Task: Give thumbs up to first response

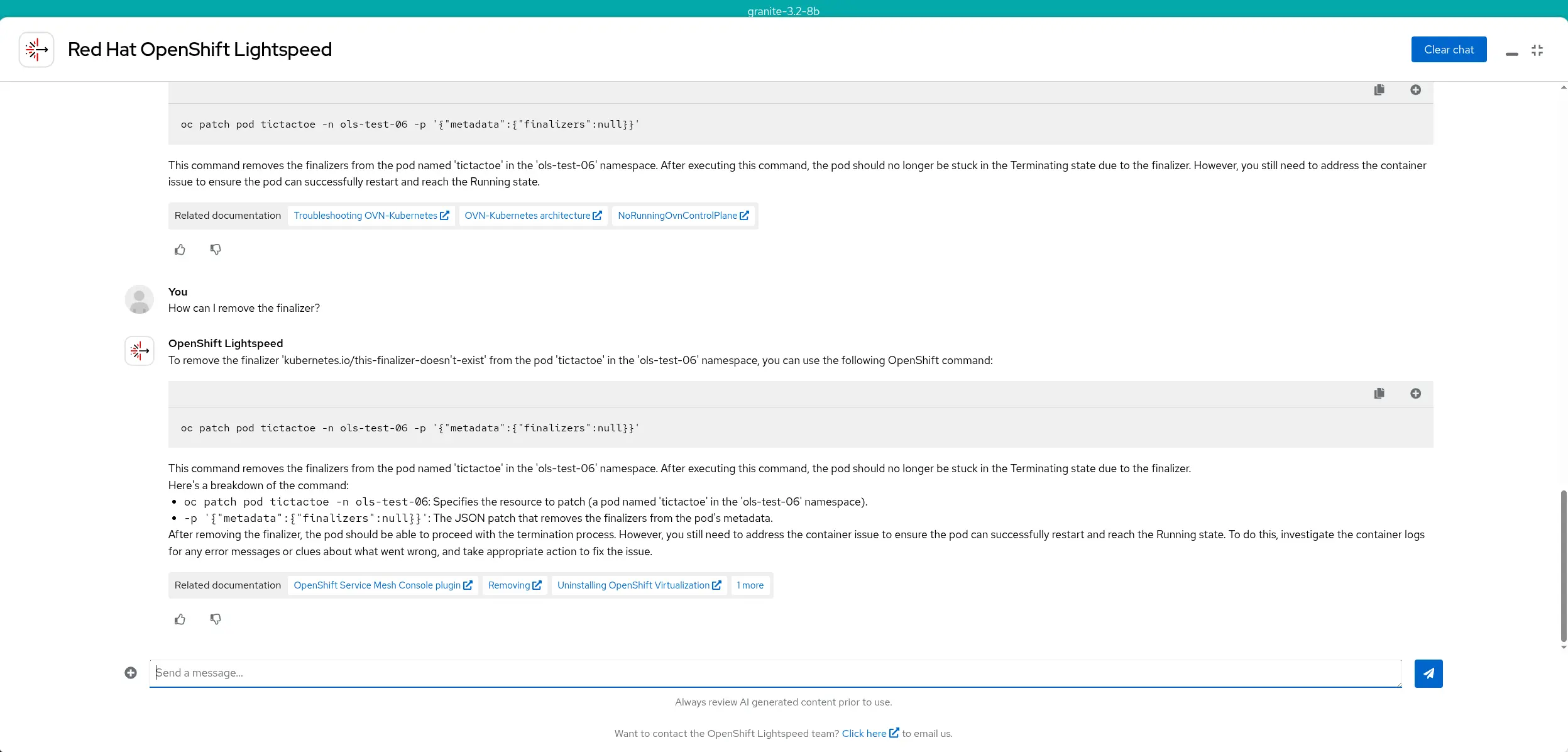Action: coord(180,250)
